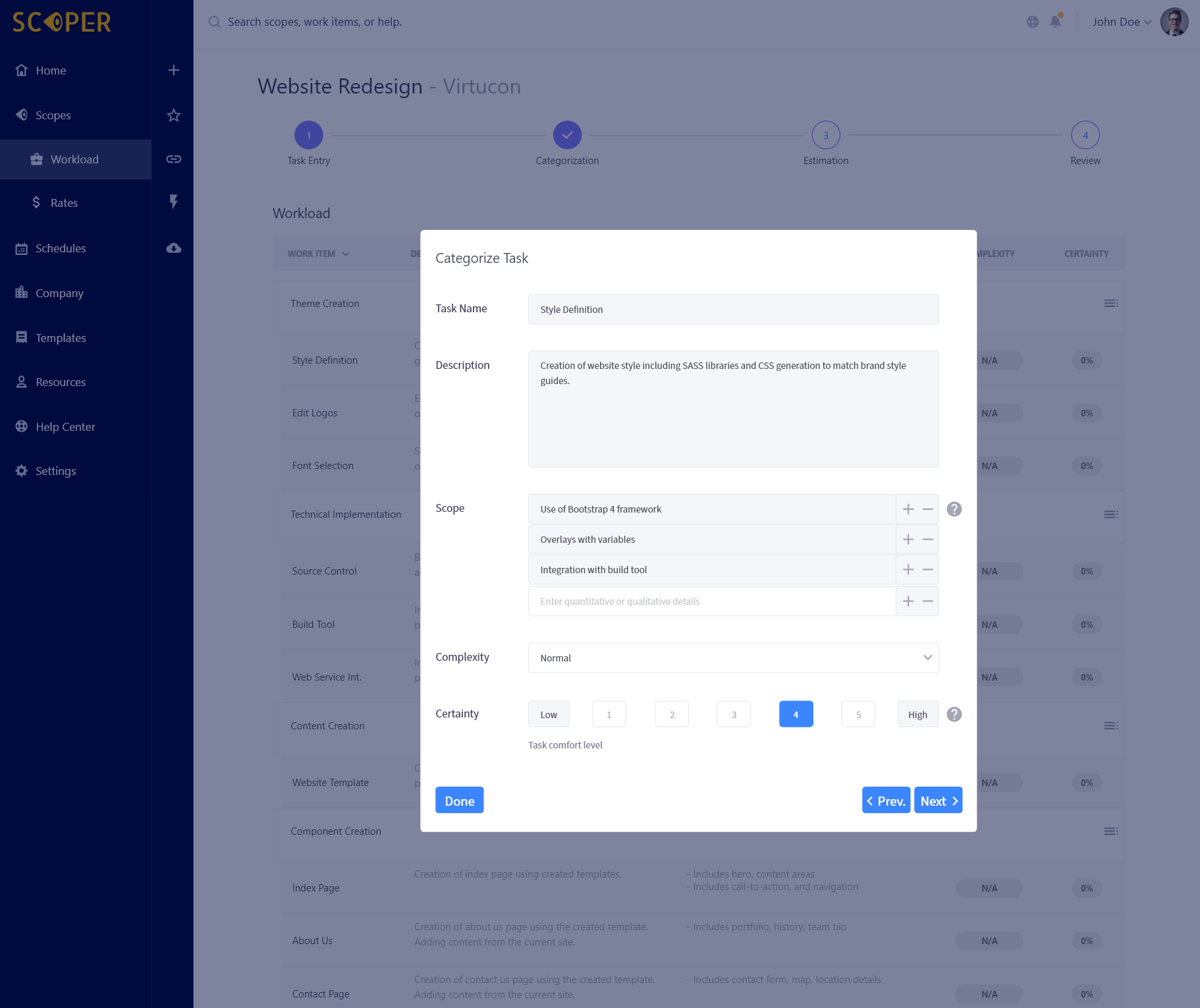Click the SCOPER logo
The height and width of the screenshot is (1008, 1200).
tap(62, 22)
